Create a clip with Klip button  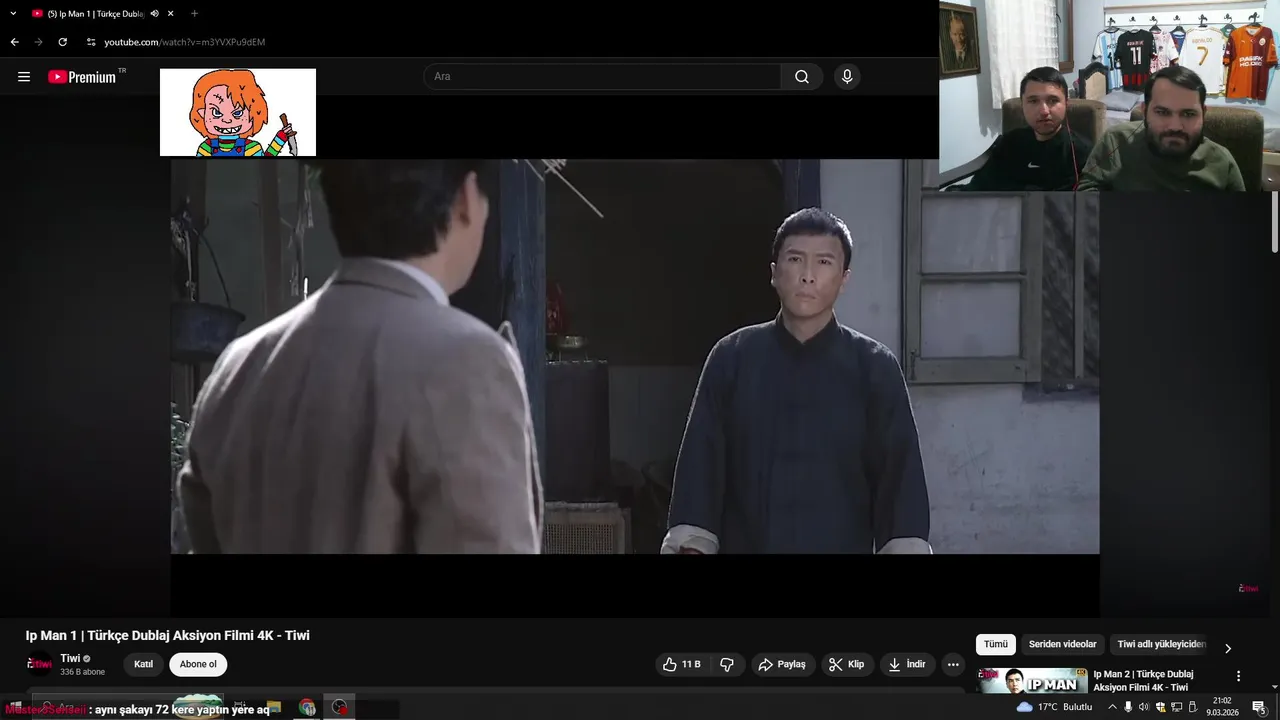[x=847, y=664]
